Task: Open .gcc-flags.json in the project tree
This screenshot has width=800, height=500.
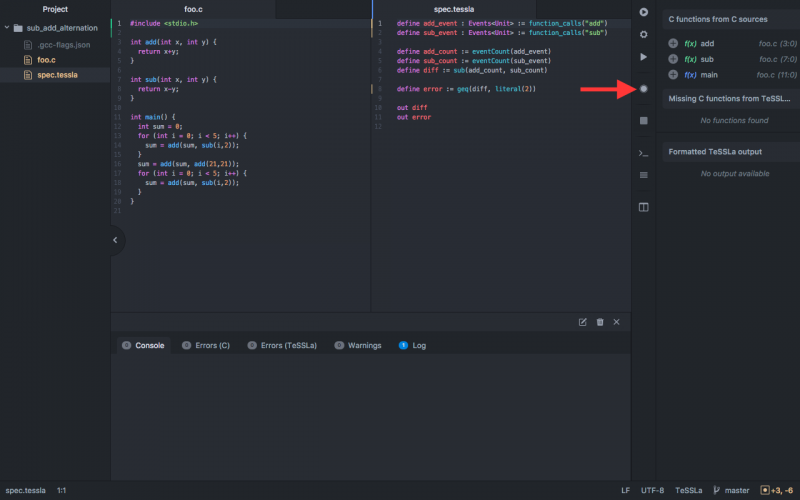Action: 63,45
